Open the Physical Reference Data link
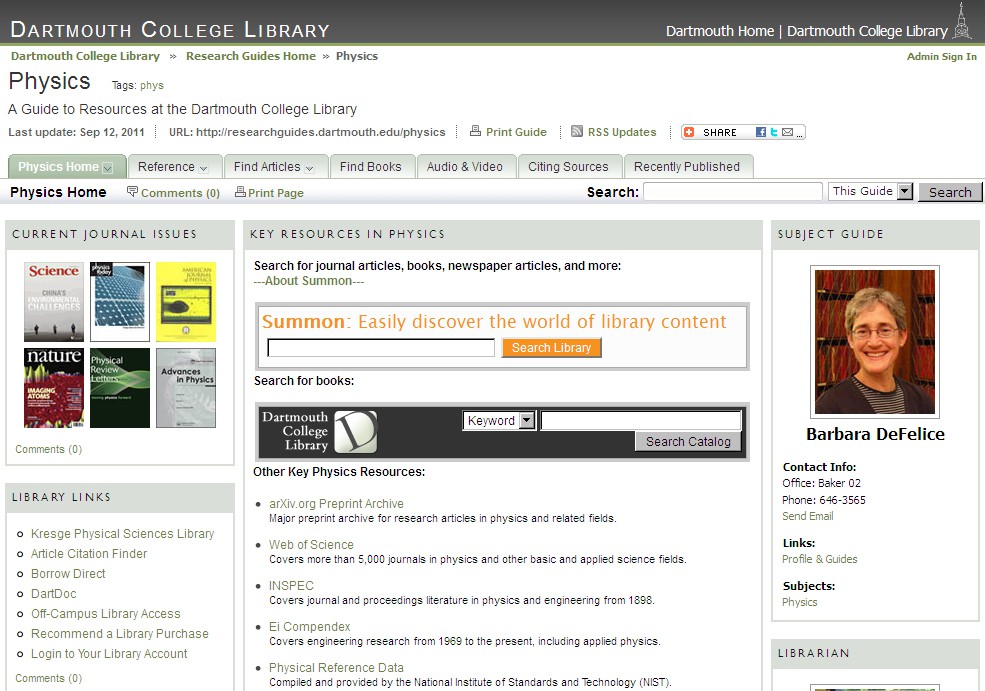Image resolution: width=986 pixels, height=691 pixels. tap(336, 667)
